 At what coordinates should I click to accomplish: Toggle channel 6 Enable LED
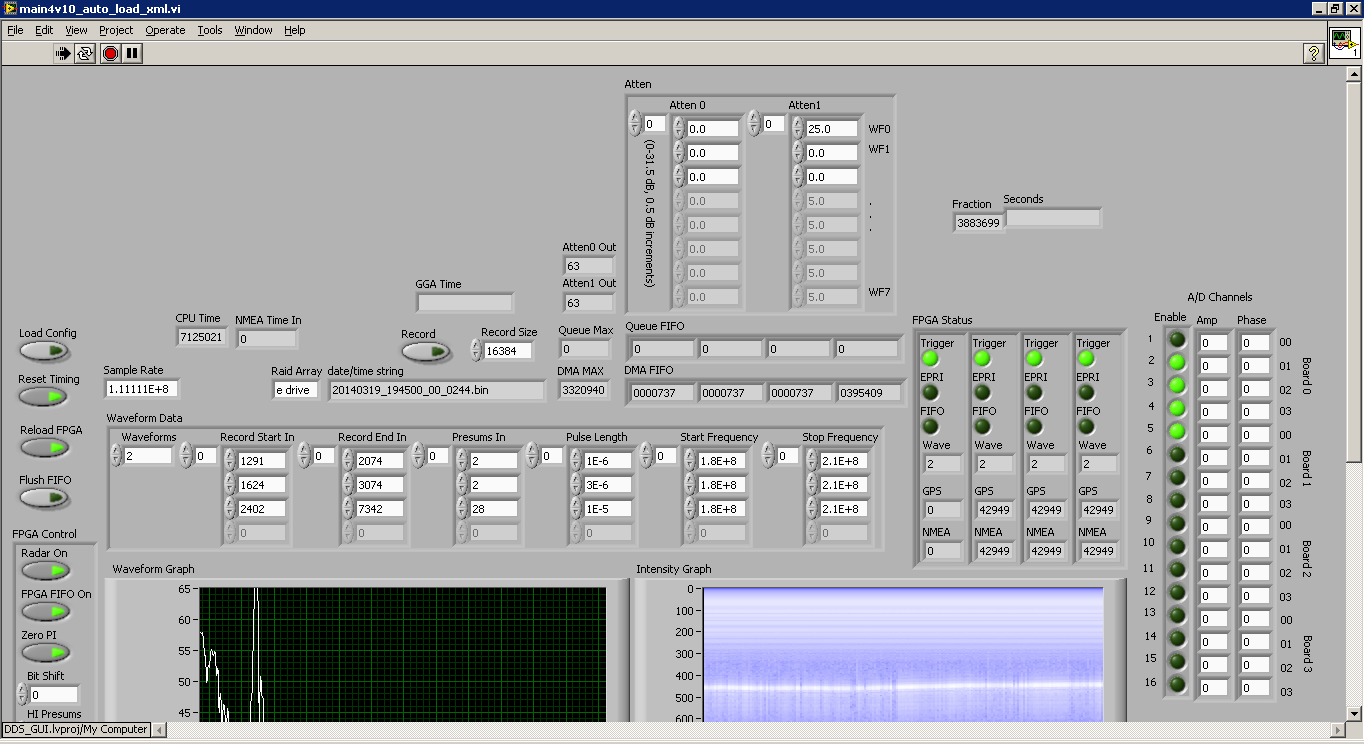pyautogui.click(x=1177, y=453)
